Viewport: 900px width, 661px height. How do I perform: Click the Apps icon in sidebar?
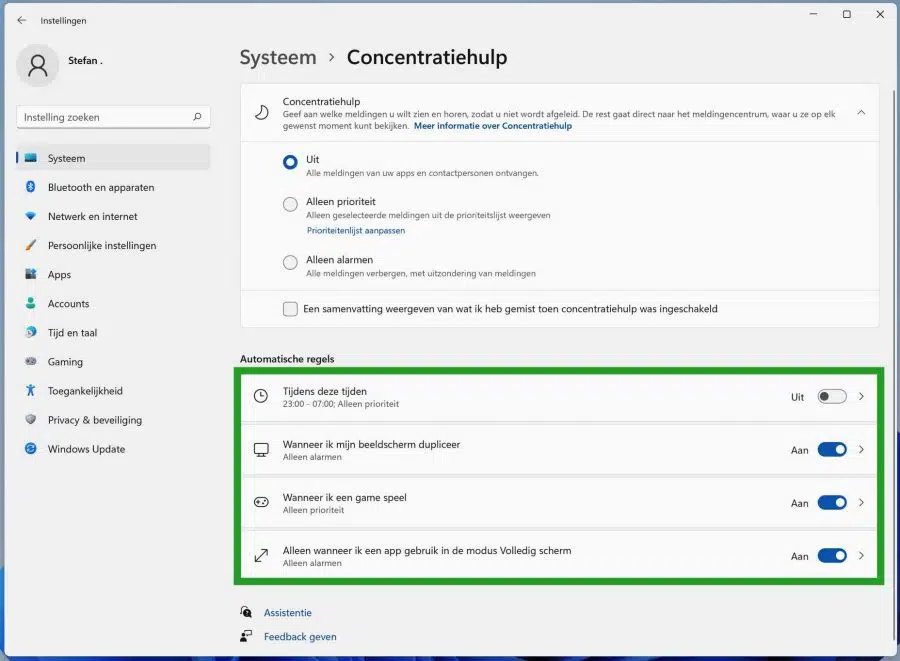[30, 274]
